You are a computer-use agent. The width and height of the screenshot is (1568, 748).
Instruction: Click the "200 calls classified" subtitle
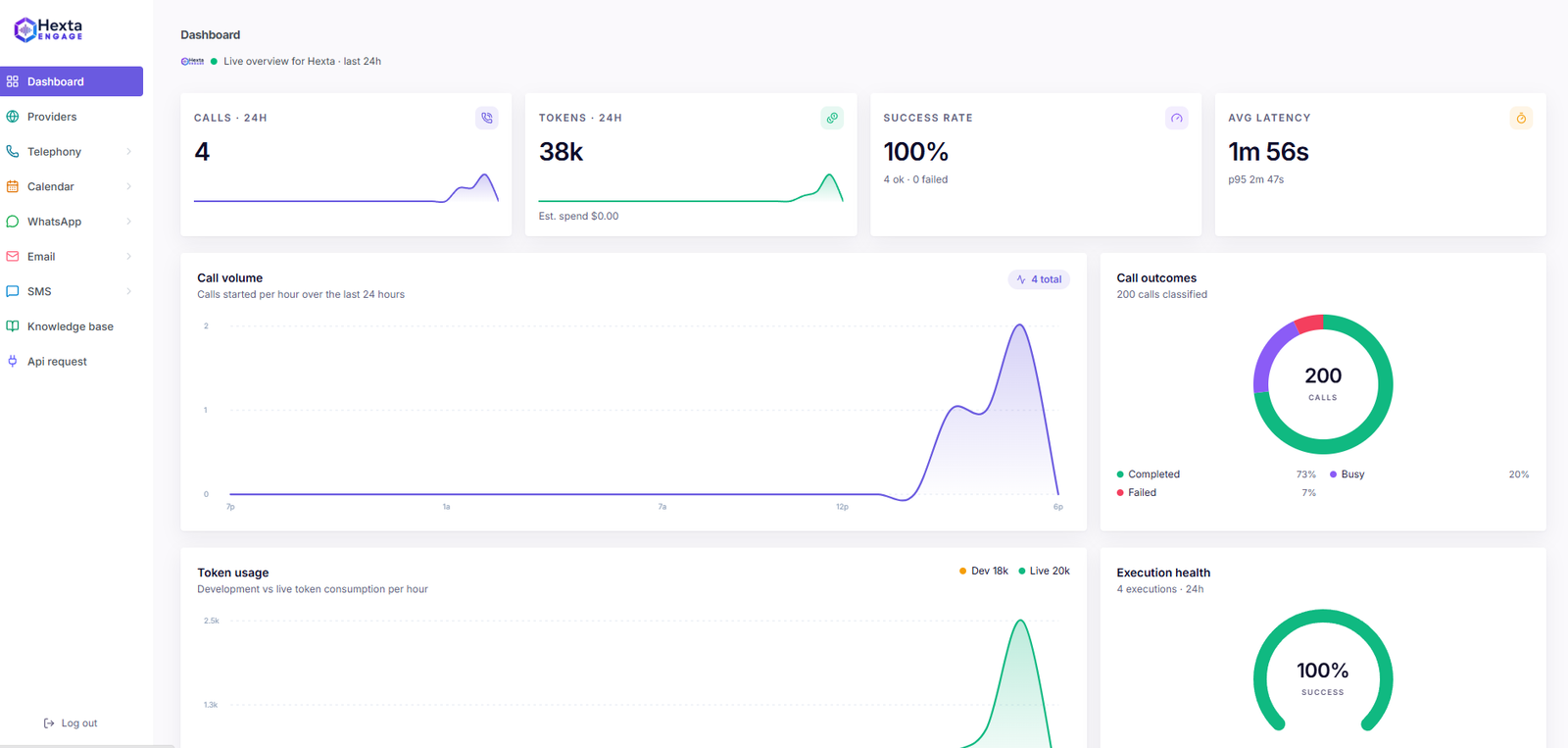(1161, 294)
